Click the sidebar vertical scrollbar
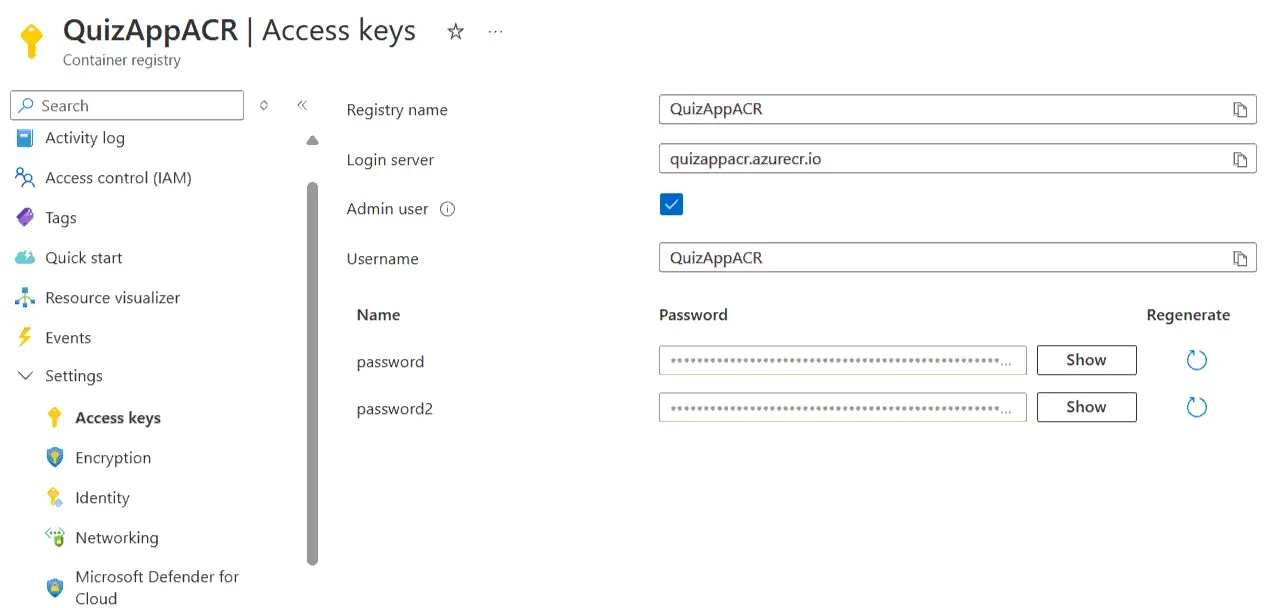The image size is (1267, 608). [x=312, y=372]
